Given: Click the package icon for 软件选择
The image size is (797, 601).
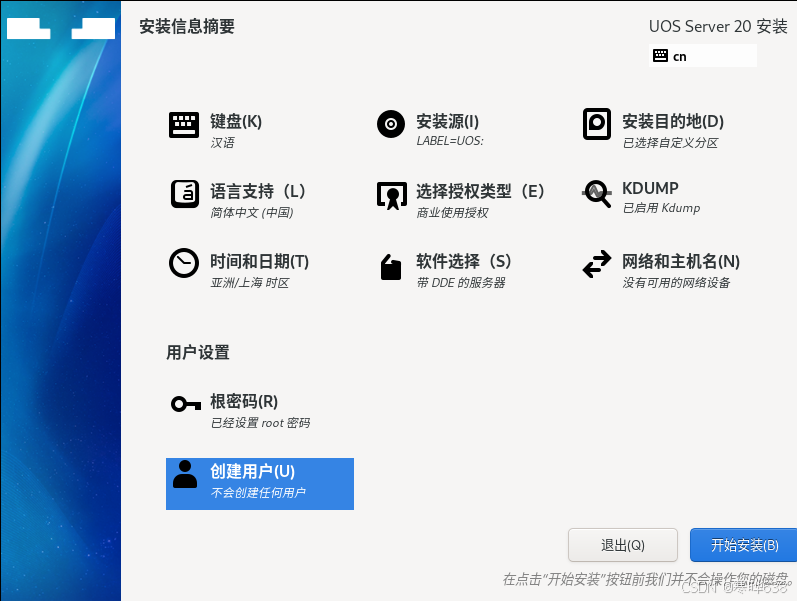Looking at the screenshot, I should 391,267.
